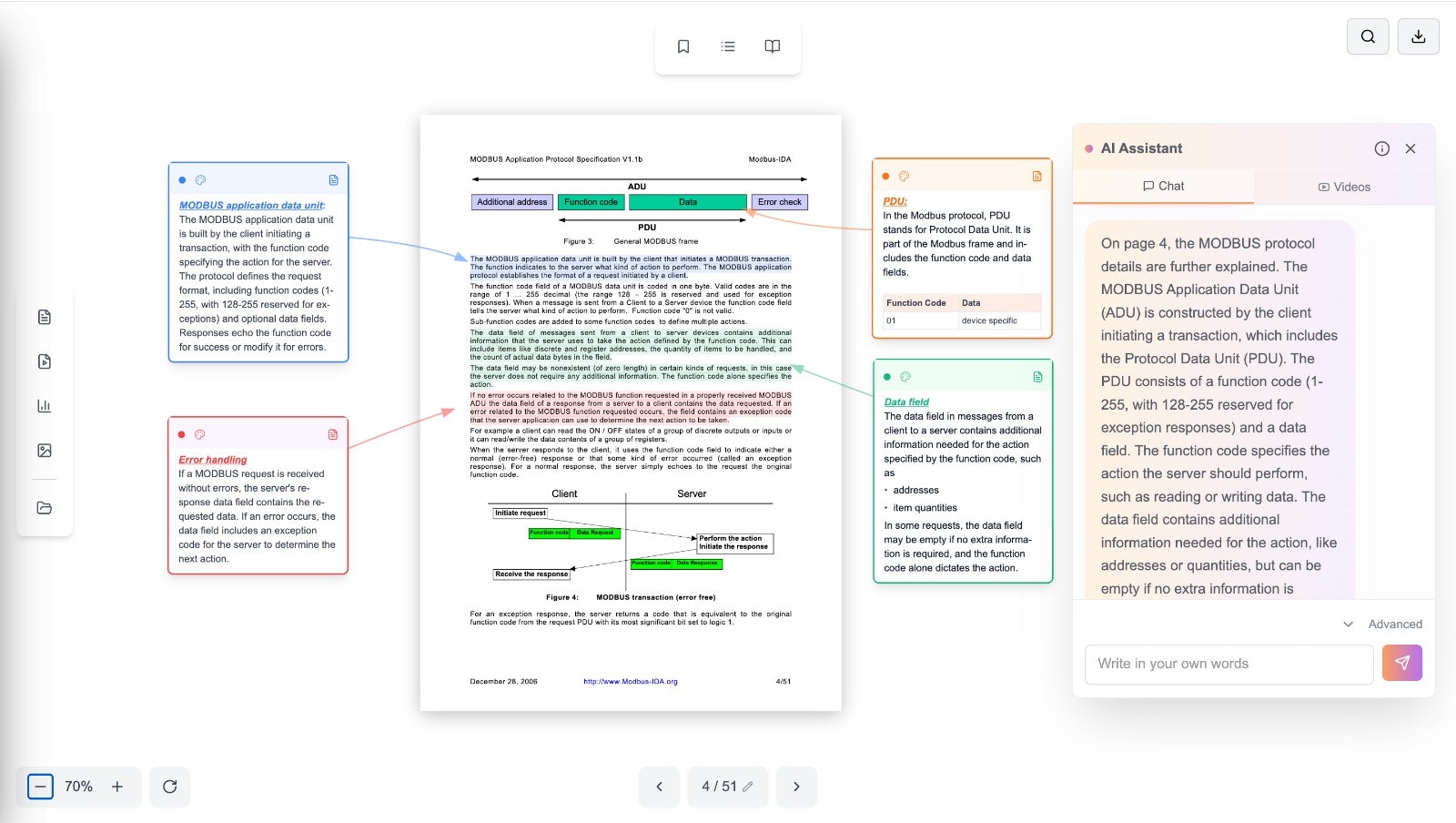The height and width of the screenshot is (823, 1456).
Task: Open the video file icon in sidebar
Action: [45, 361]
